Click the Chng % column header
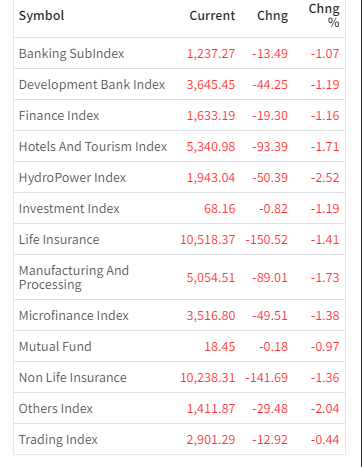 [x=324, y=15]
